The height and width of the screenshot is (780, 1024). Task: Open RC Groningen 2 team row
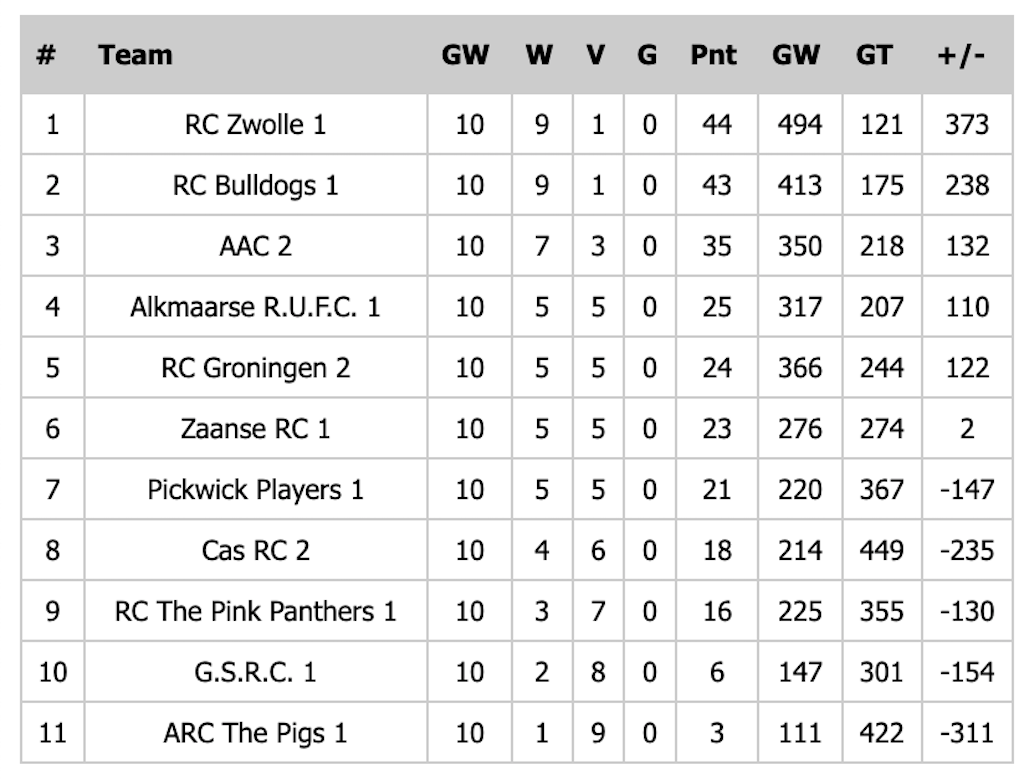[x=255, y=368]
